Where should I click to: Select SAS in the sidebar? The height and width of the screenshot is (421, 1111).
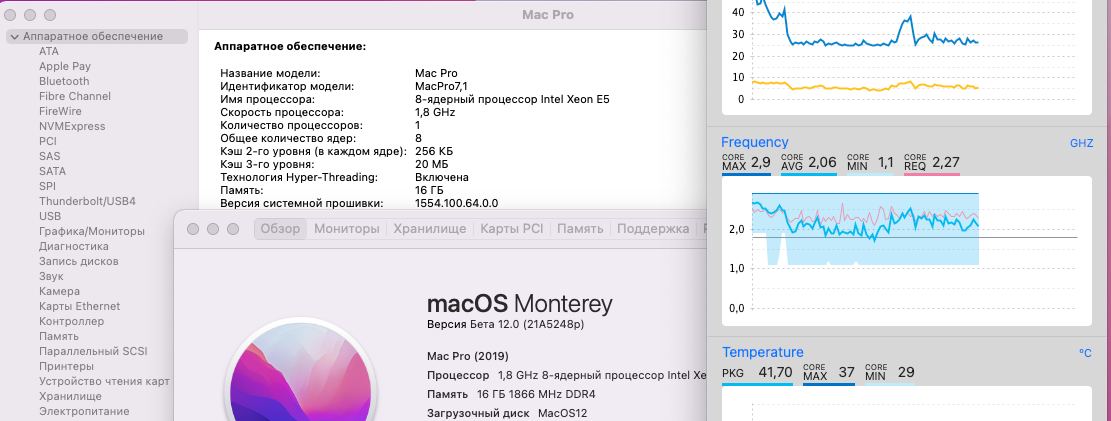50,156
